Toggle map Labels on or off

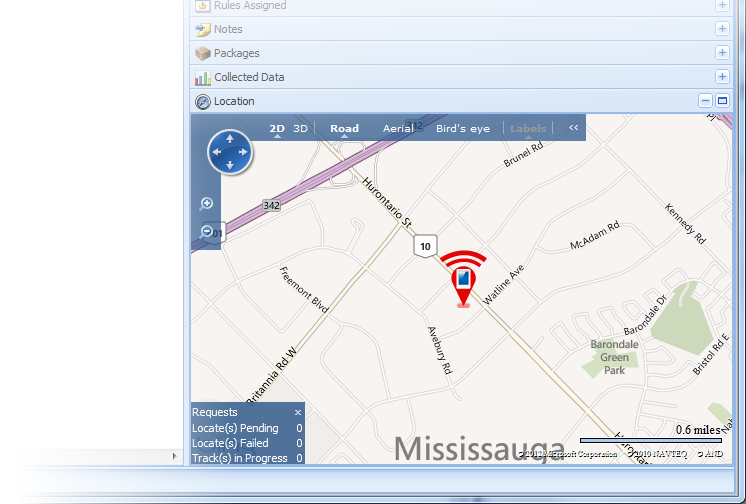(528, 128)
